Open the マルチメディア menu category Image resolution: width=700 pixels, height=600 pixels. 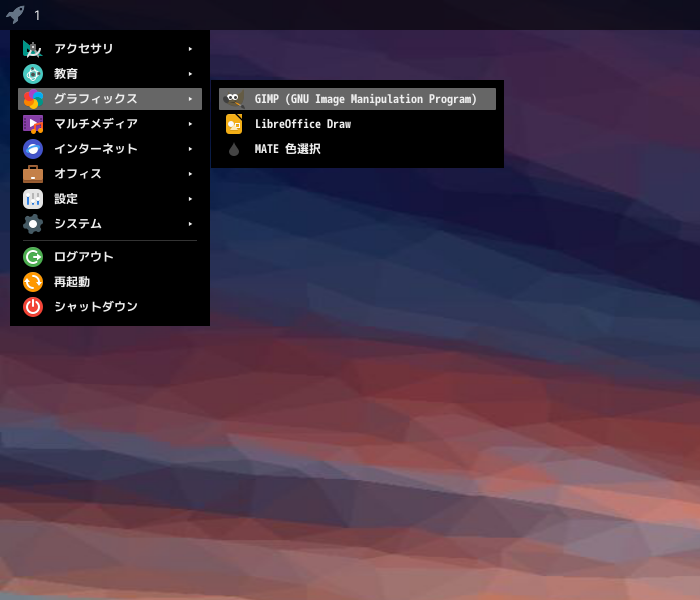(x=110, y=124)
